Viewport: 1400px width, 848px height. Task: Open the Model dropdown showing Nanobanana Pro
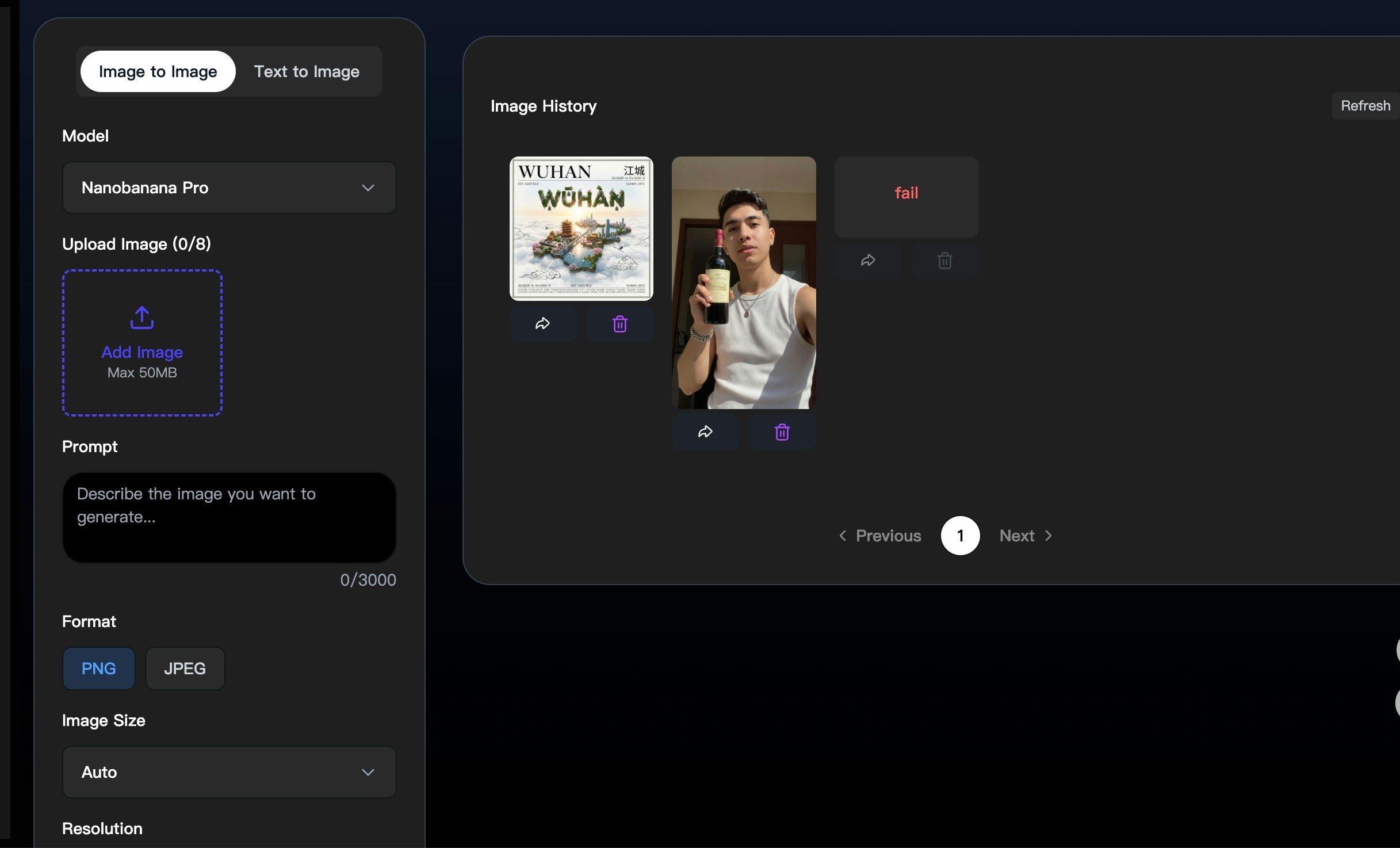pyautogui.click(x=229, y=188)
